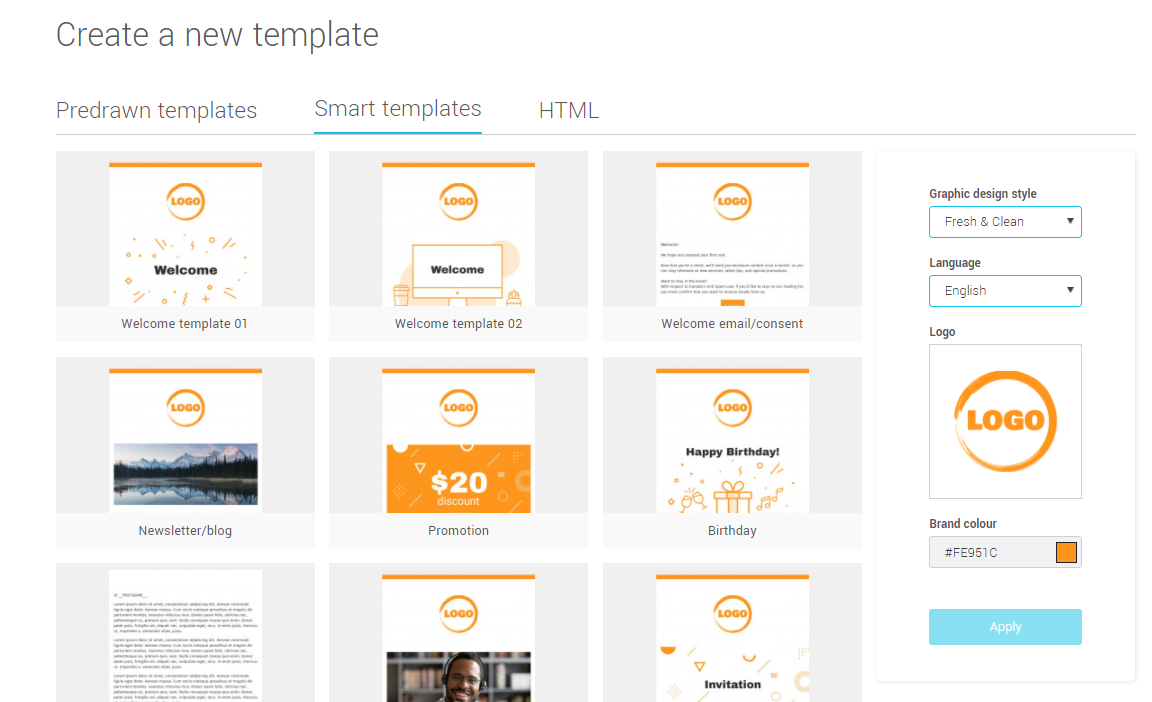Screen dimensions: 1152x702
Task: Click the Welcome template 01 caption label
Action: pos(185,324)
